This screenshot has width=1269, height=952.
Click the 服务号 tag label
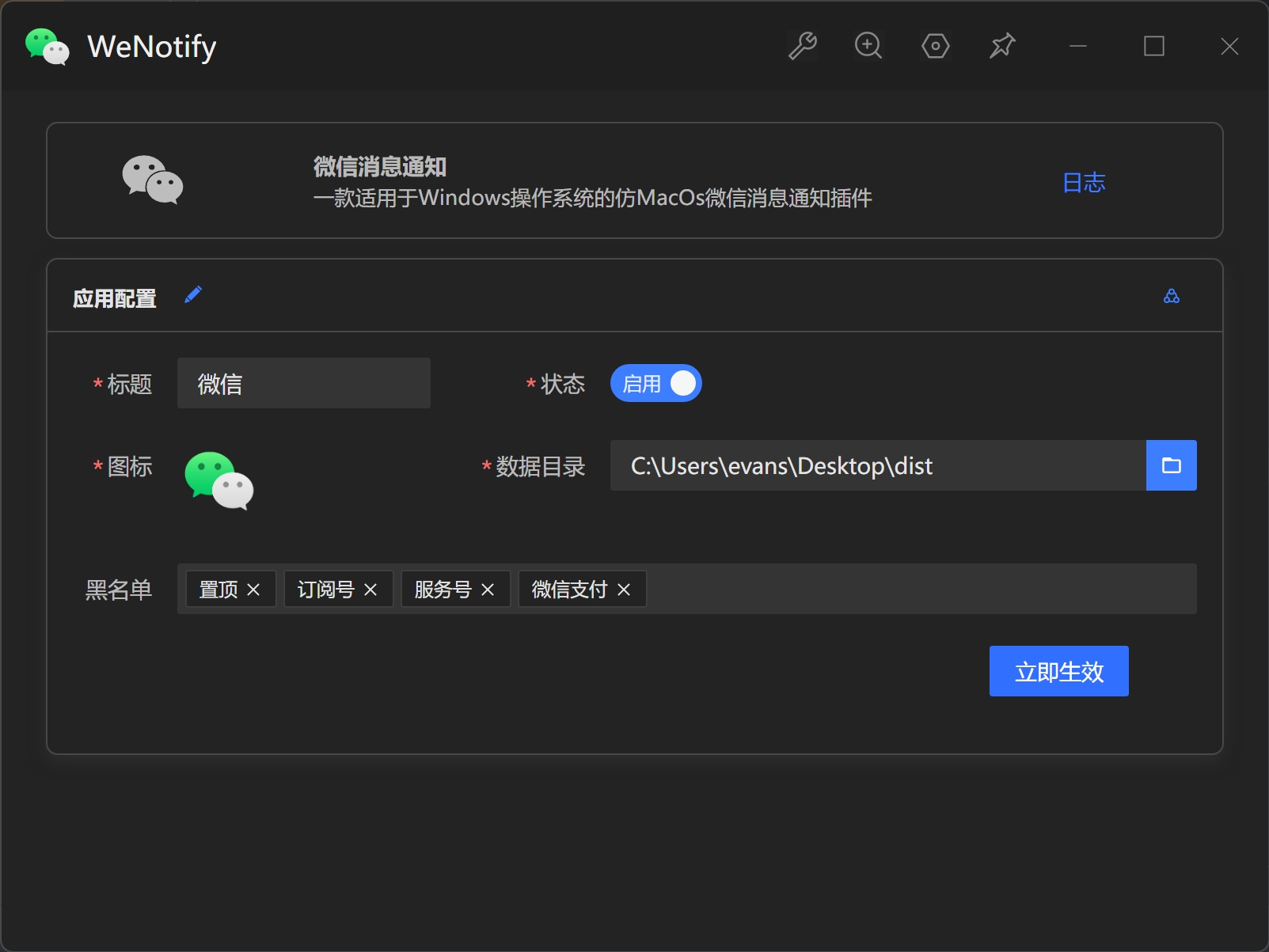(x=443, y=590)
